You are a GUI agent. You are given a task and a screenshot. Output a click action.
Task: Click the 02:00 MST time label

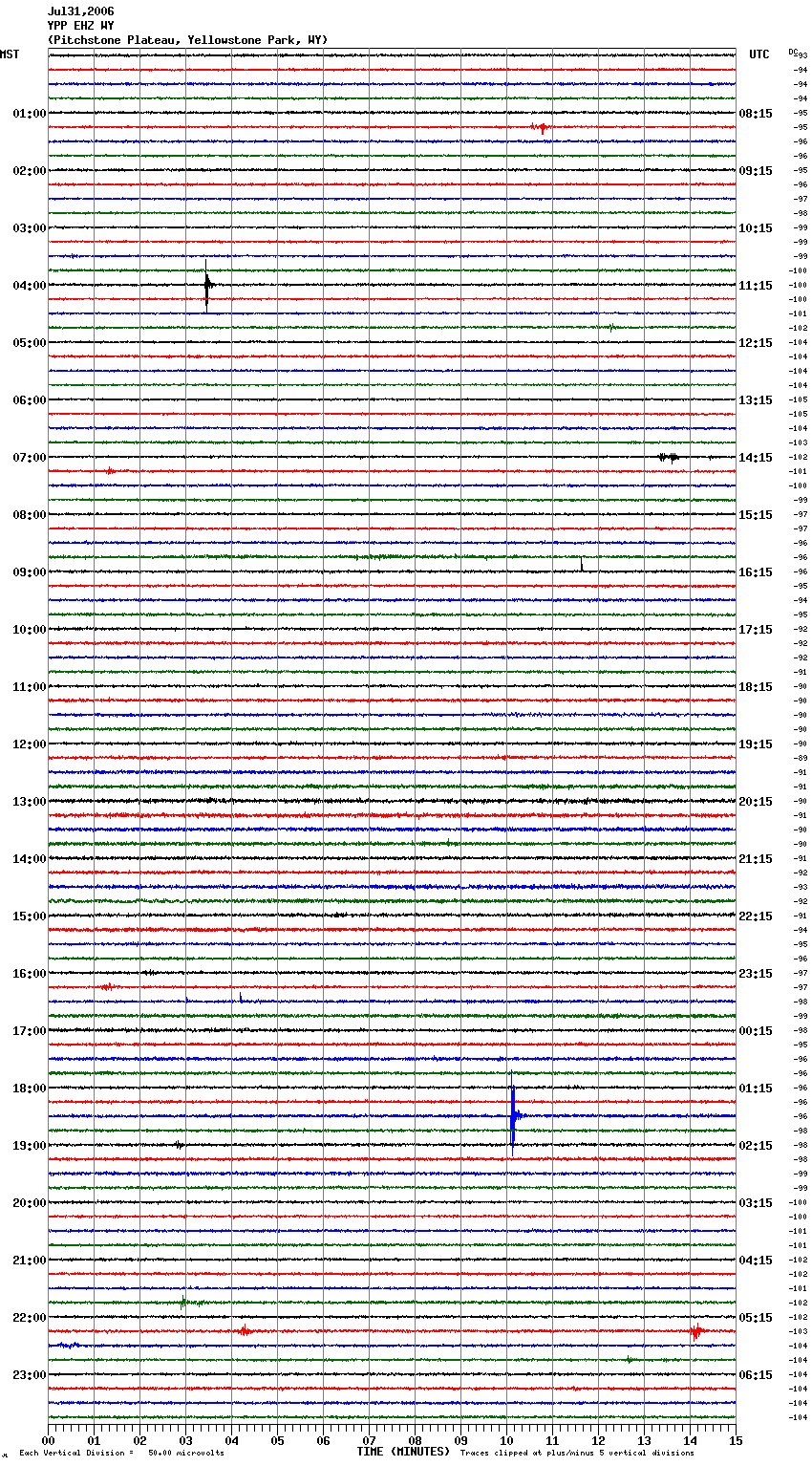(30, 171)
